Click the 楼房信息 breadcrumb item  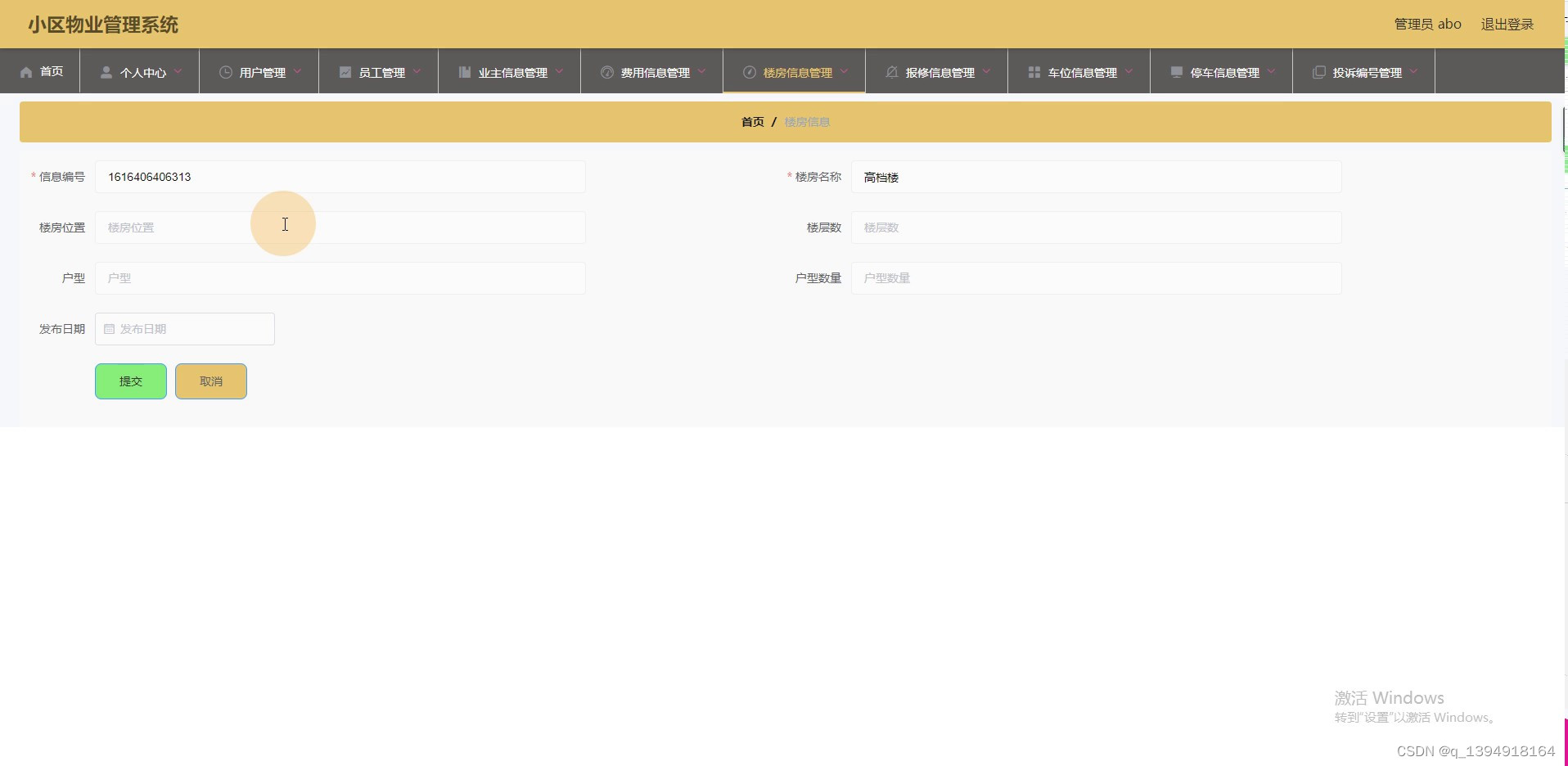point(807,122)
